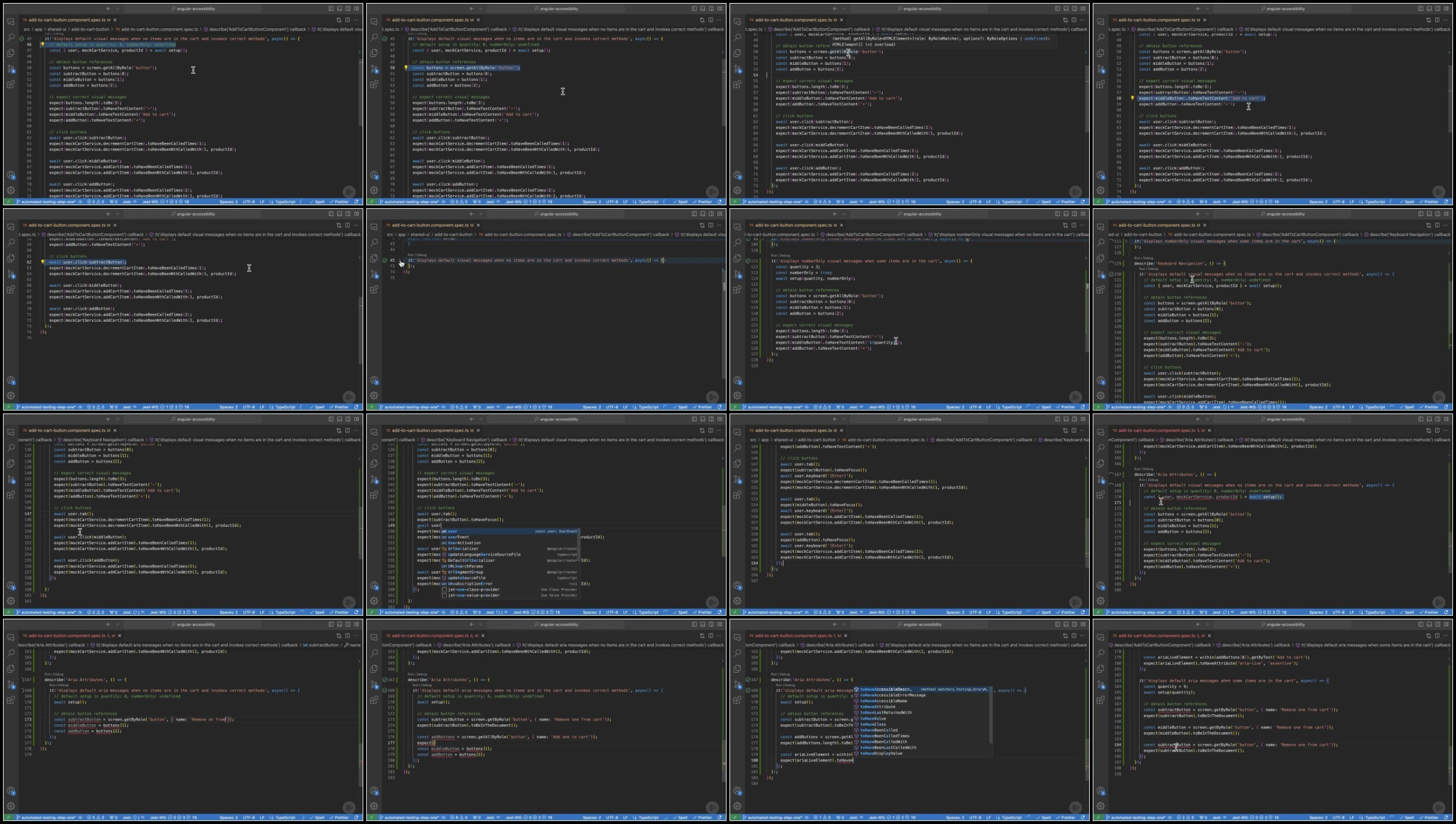Open breadcrumb "it('displays default aria messages when some items"

pos(1372,645)
